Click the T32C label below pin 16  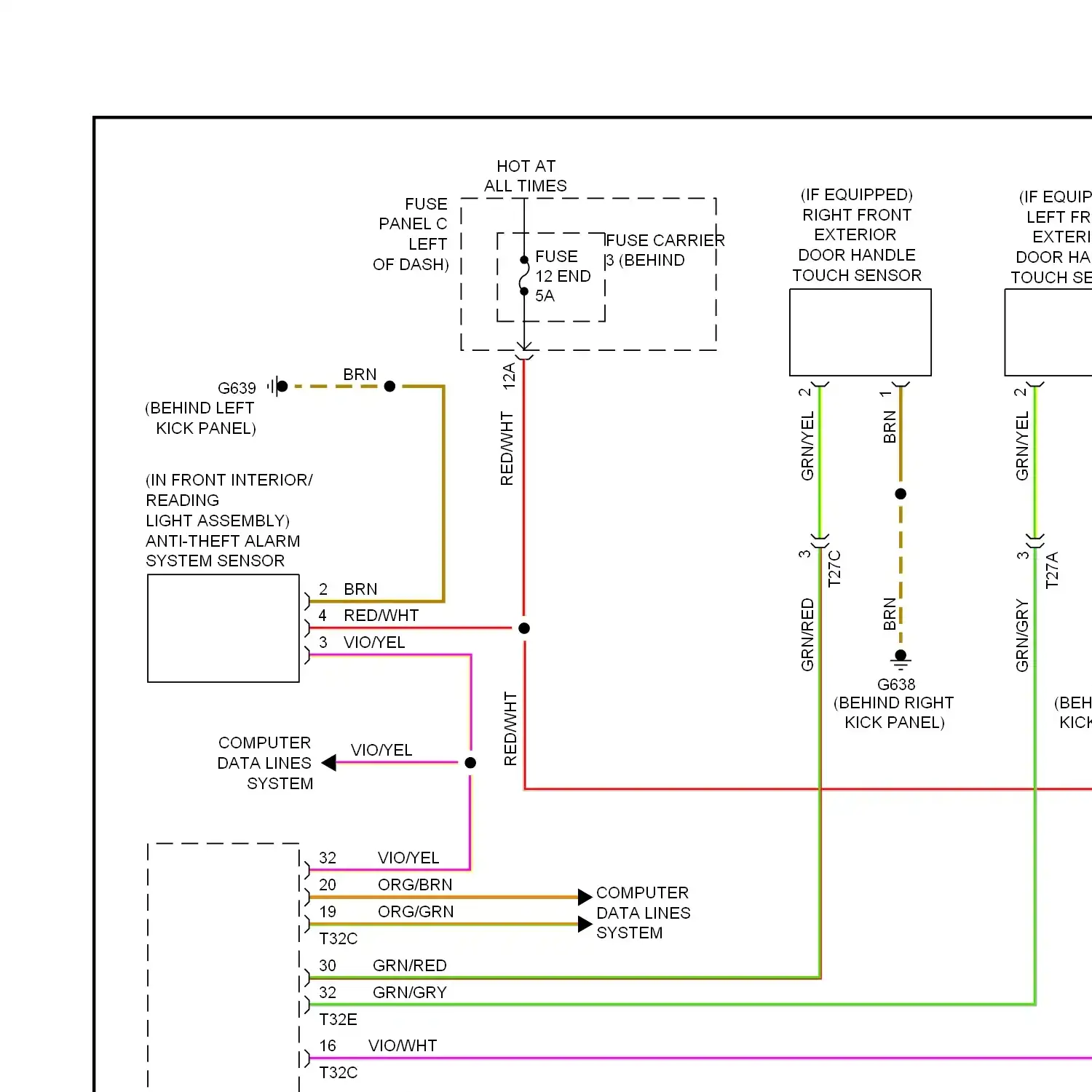coord(339,1072)
